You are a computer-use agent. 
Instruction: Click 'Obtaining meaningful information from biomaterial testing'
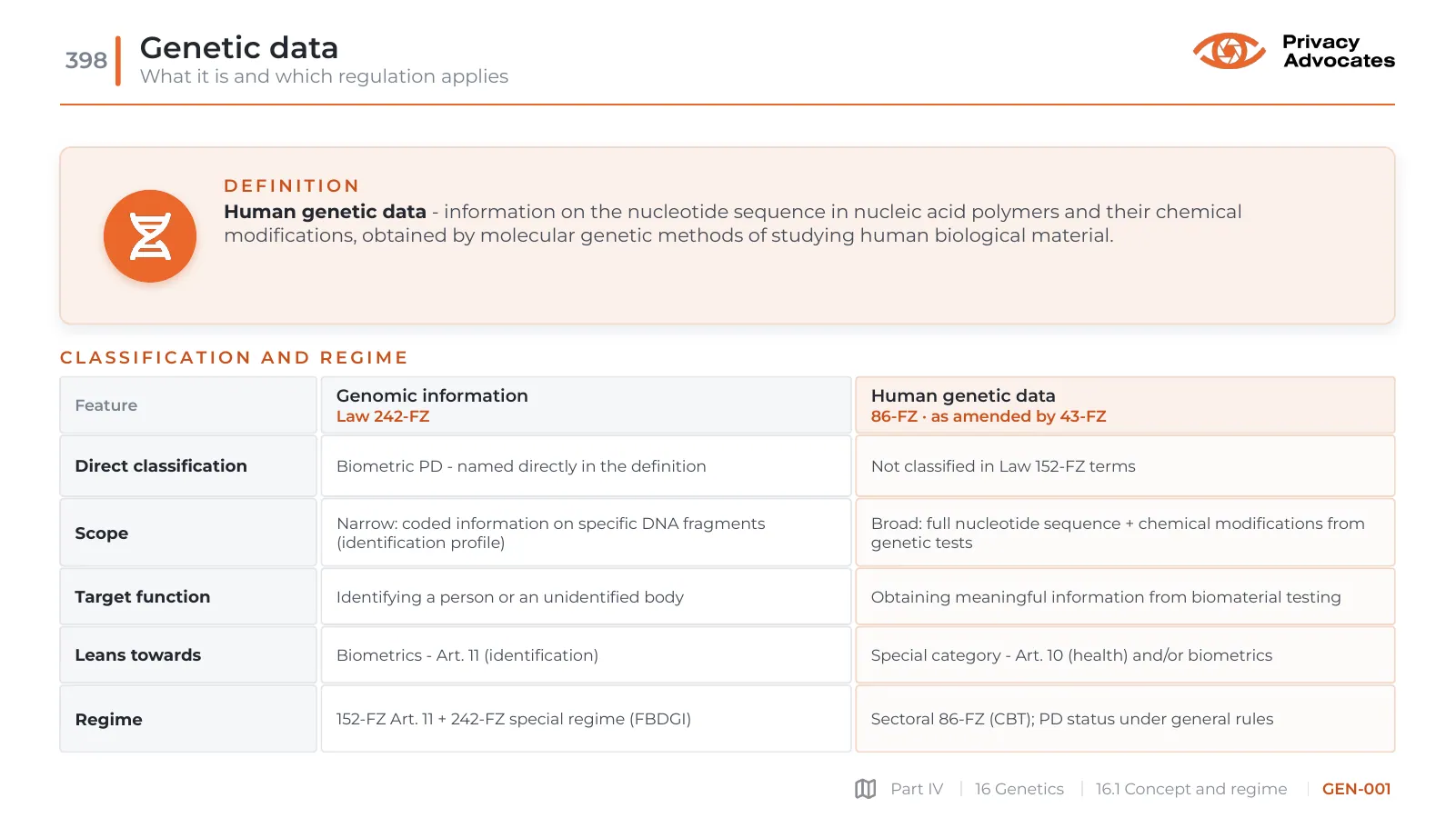[x=1106, y=597]
